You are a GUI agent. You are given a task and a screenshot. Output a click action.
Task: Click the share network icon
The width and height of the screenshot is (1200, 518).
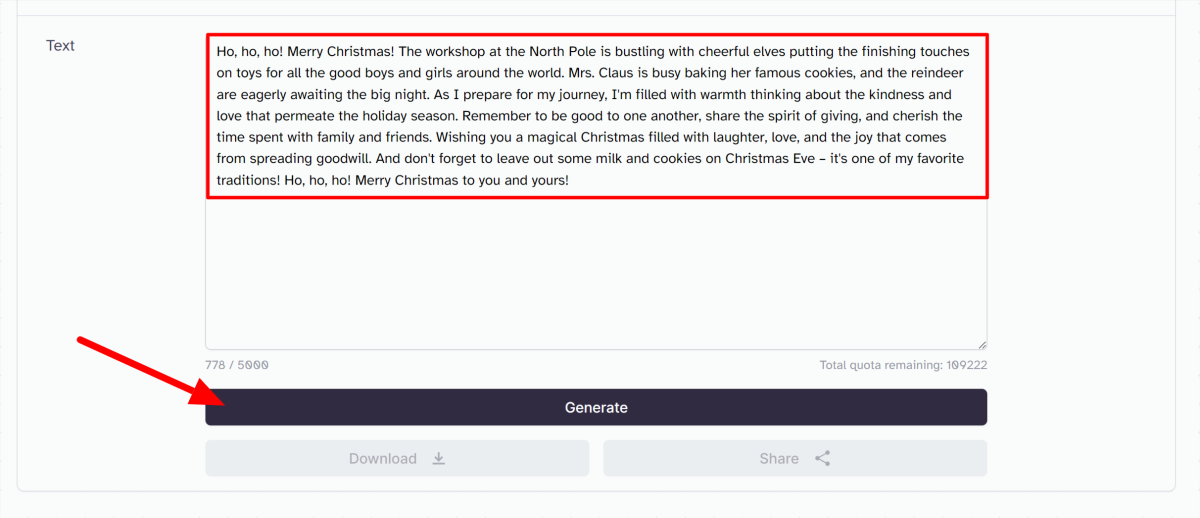(823, 459)
